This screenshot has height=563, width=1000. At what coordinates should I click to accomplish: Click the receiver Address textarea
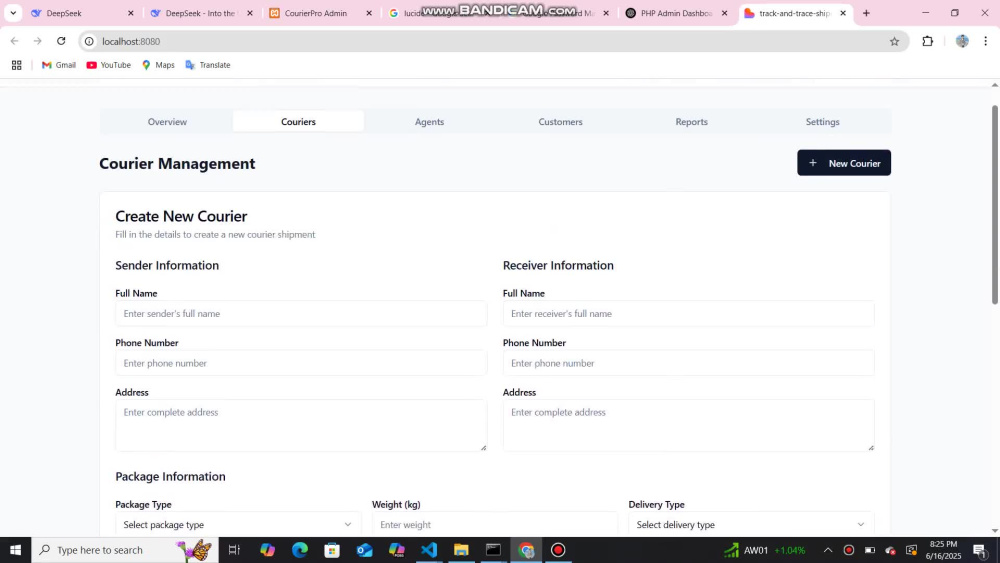click(689, 425)
